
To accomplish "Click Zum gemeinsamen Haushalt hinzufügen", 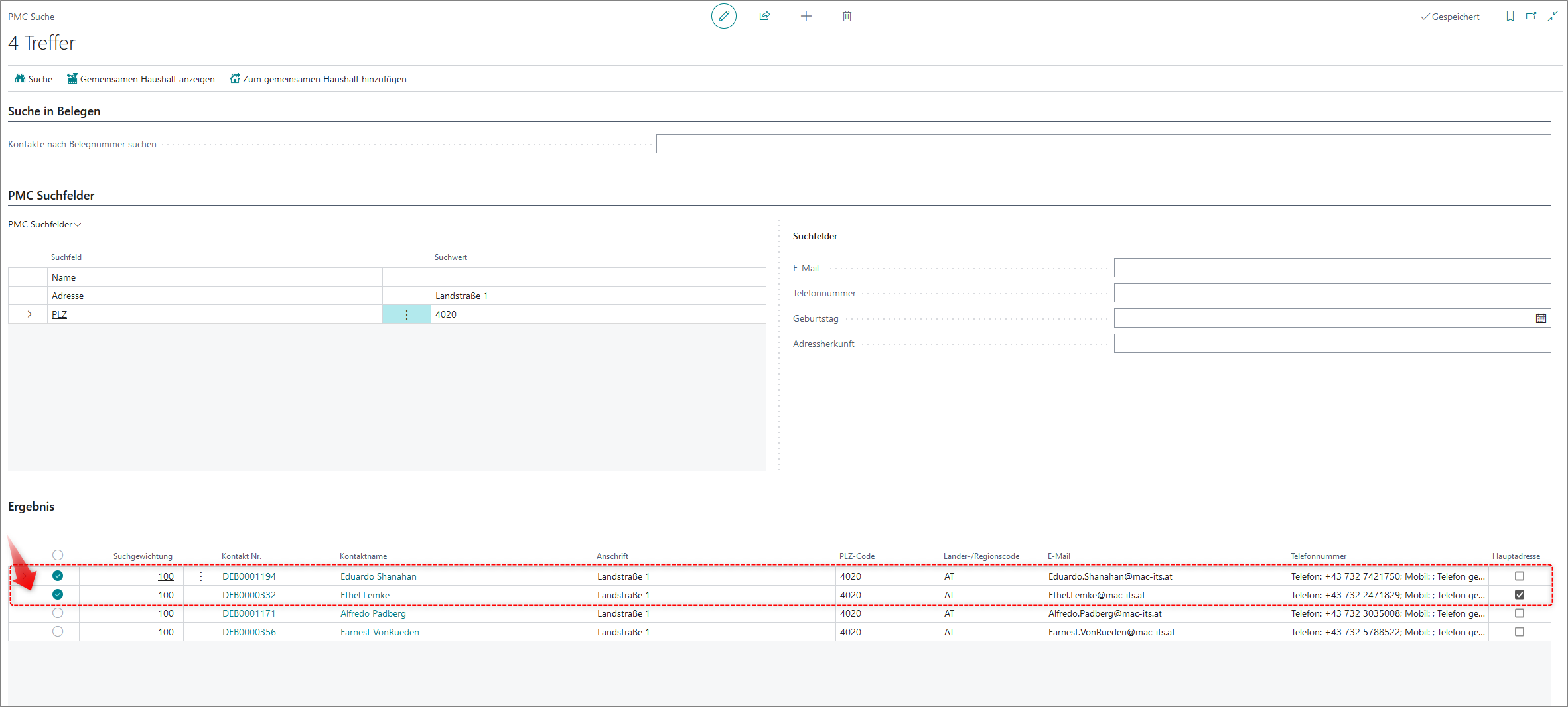I will (x=318, y=79).
